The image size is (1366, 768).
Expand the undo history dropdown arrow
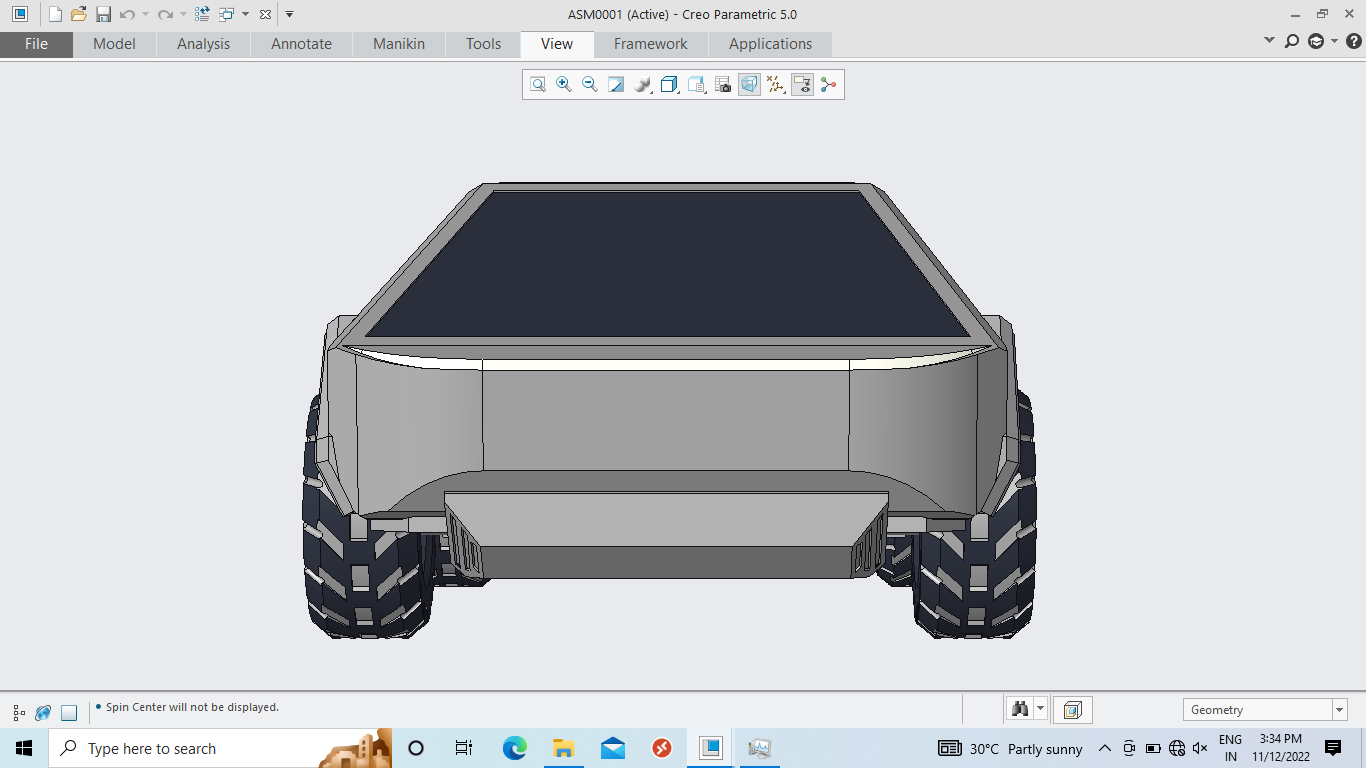click(x=145, y=14)
